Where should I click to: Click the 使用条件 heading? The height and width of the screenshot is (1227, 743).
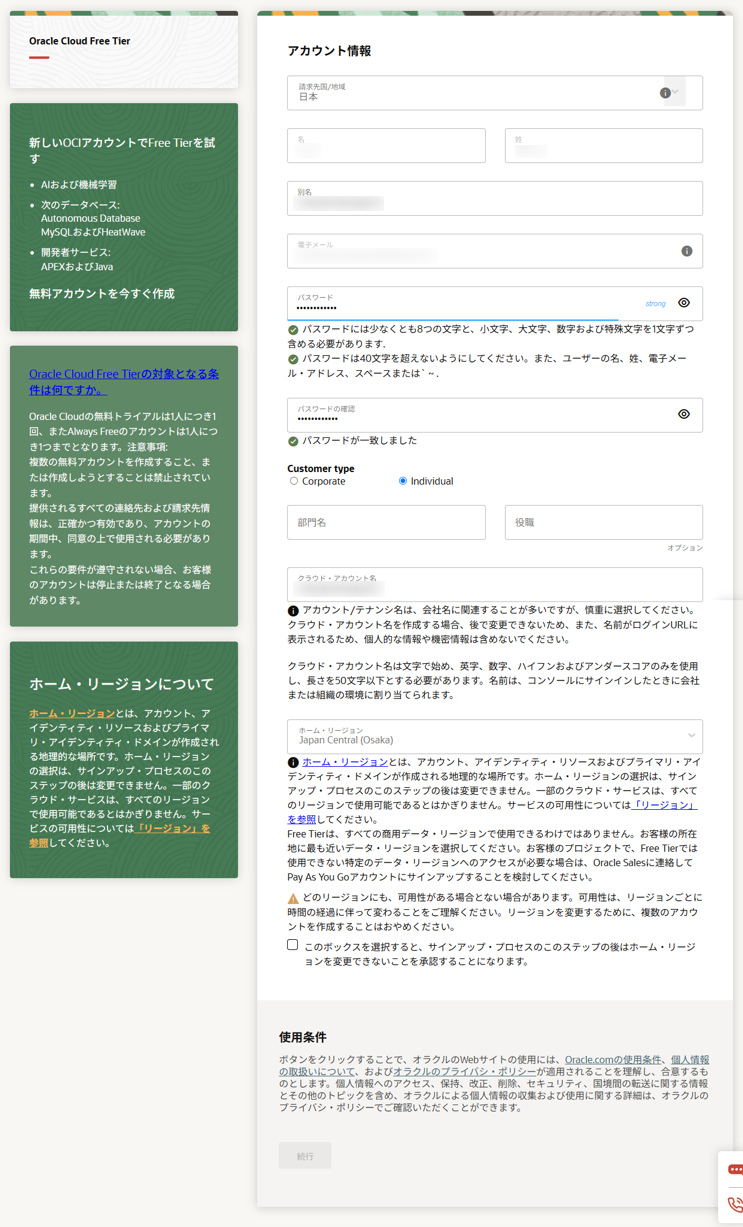(303, 1037)
